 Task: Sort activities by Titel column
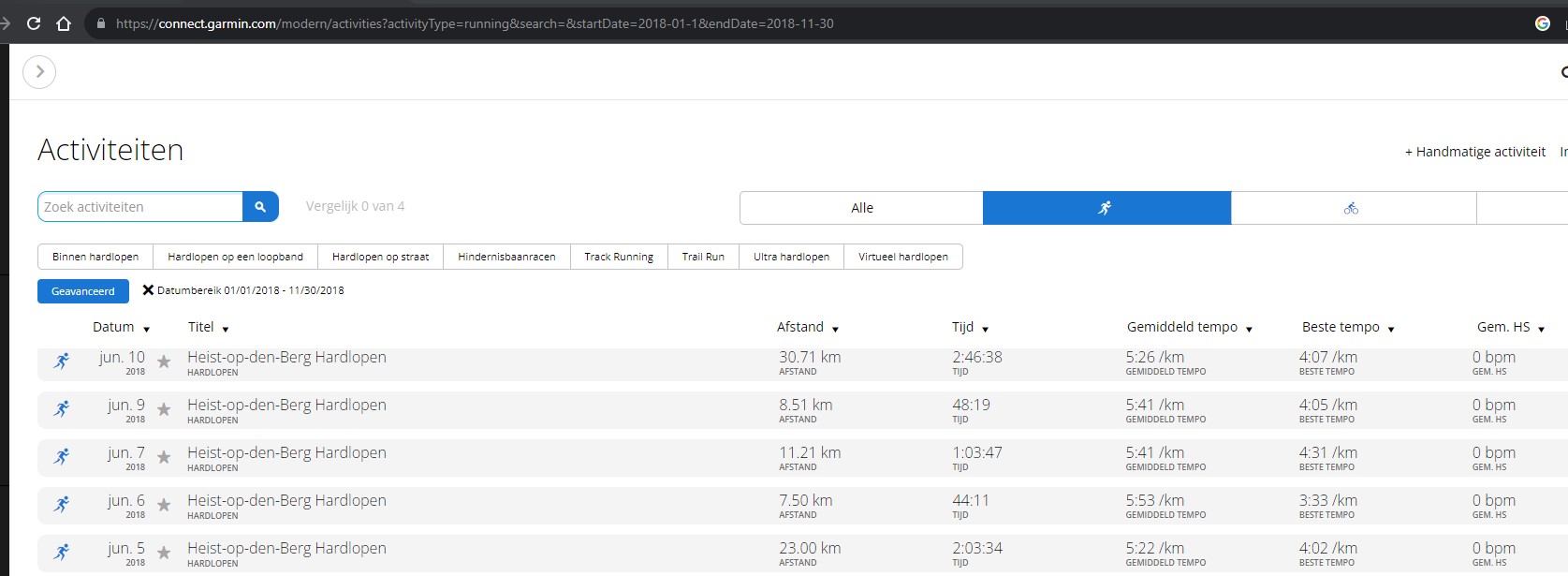tap(209, 327)
